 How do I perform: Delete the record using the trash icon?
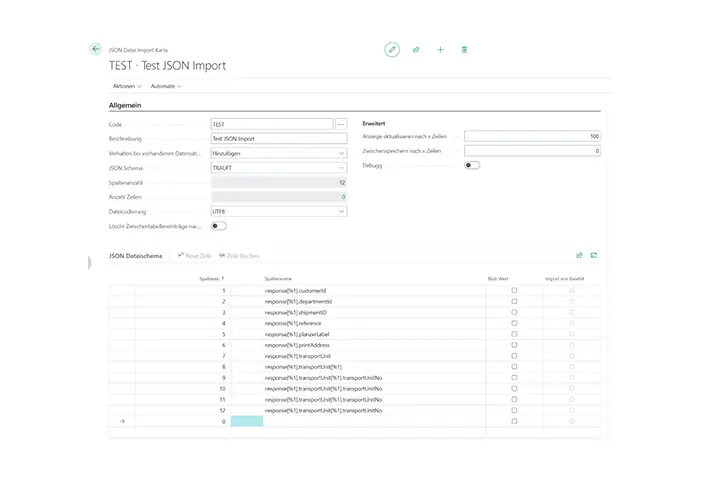click(464, 49)
